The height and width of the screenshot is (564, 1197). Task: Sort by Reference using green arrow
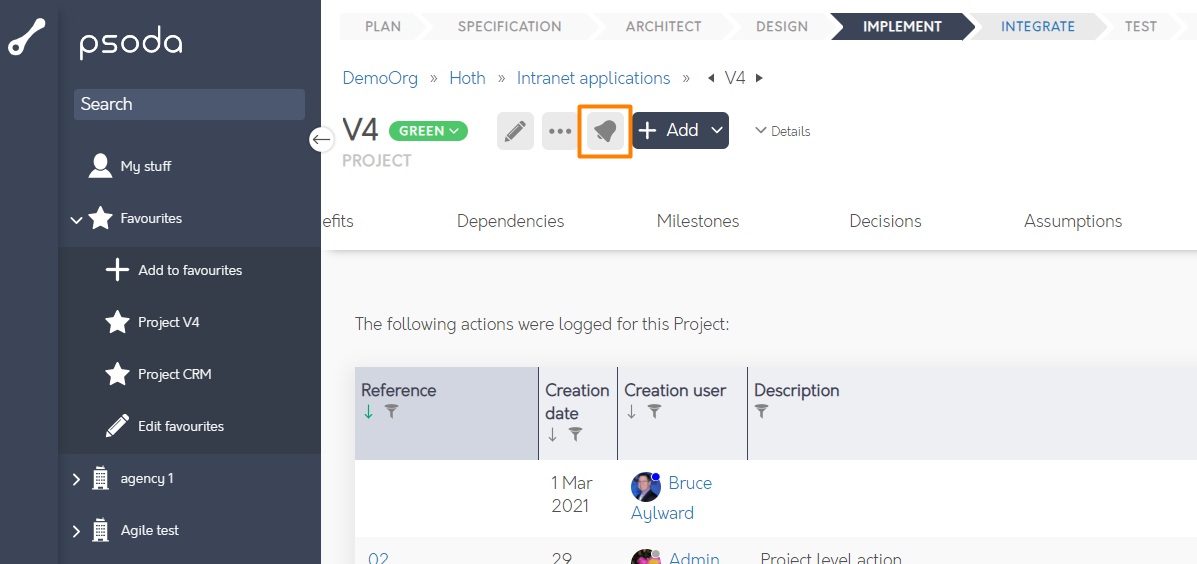tap(369, 412)
